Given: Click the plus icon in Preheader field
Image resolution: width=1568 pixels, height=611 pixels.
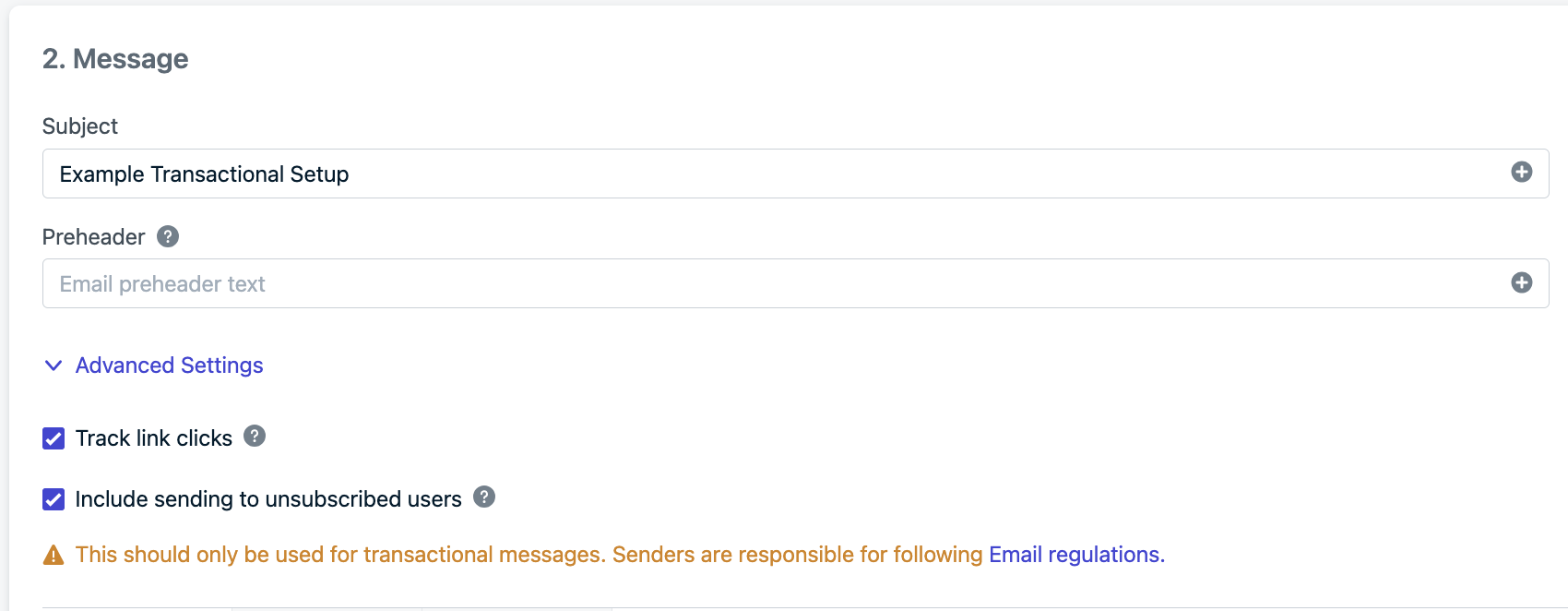Looking at the screenshot, I should (1521, 283).
